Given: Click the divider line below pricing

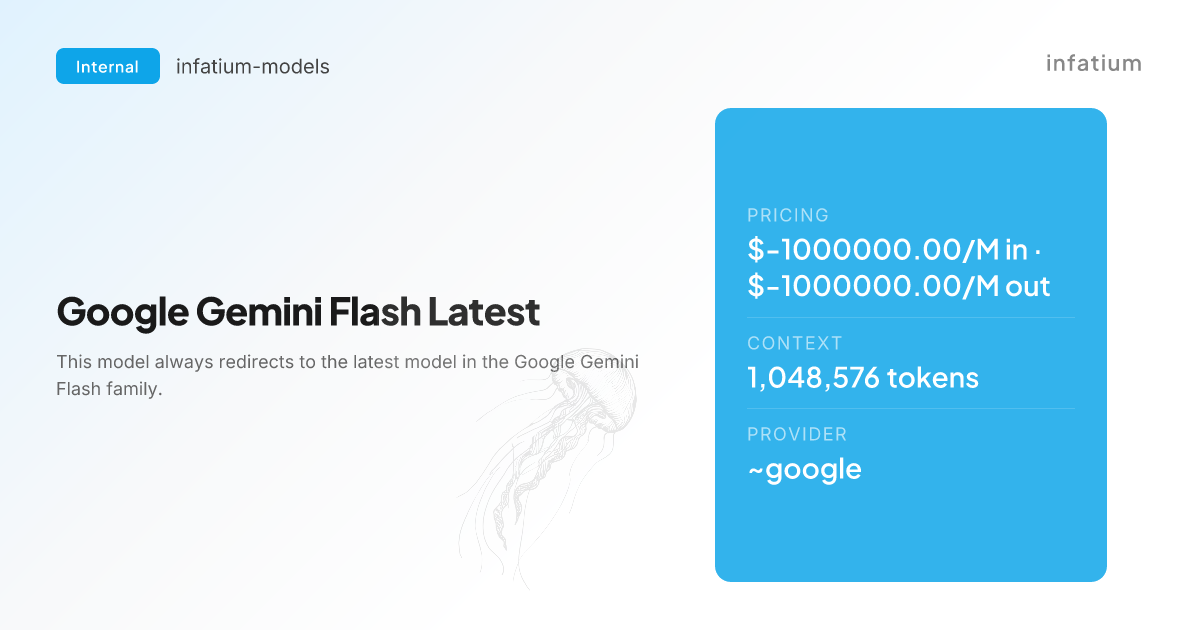Looking at the screenshot, I should [x=911, y=318].
